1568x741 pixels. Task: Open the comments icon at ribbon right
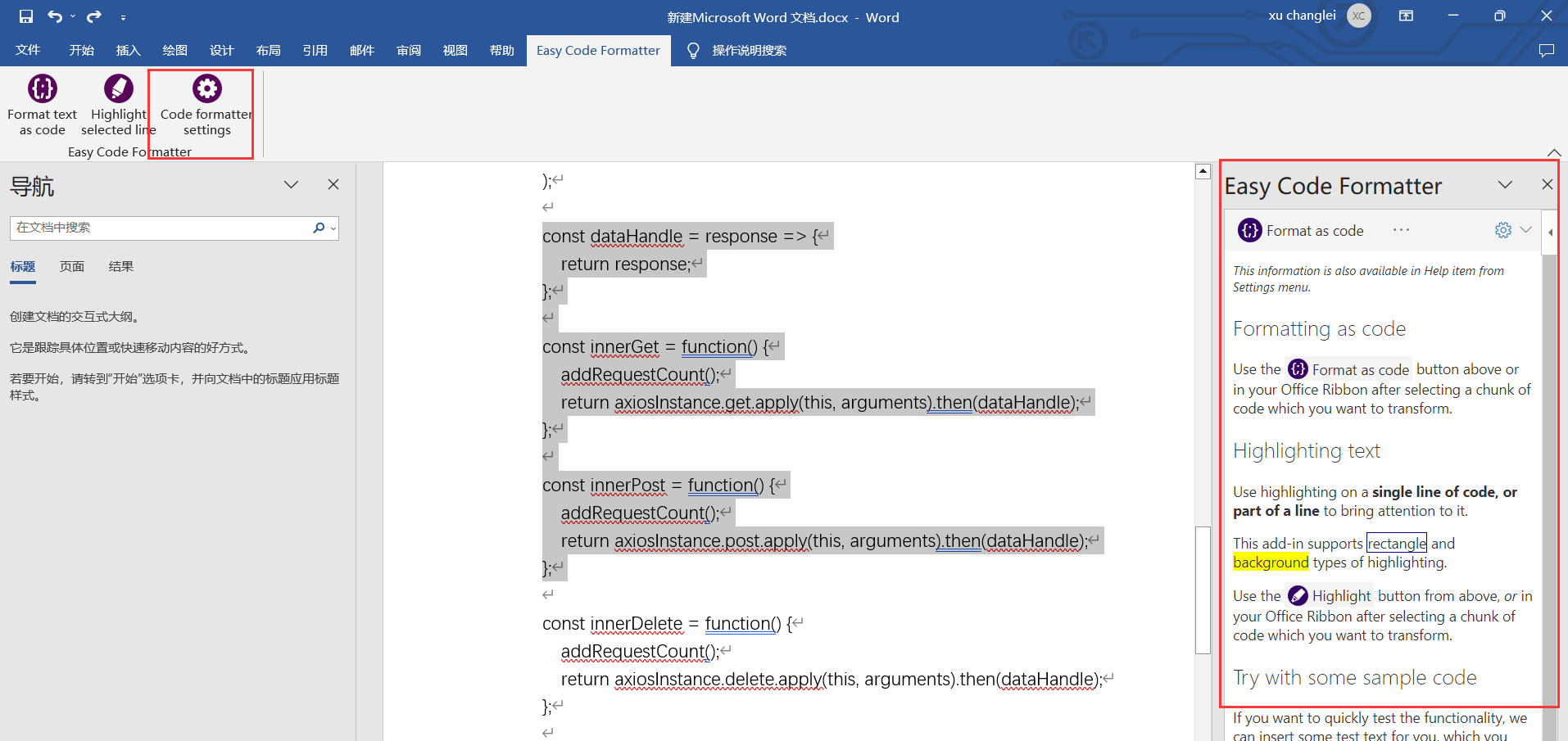point(1547,51)
